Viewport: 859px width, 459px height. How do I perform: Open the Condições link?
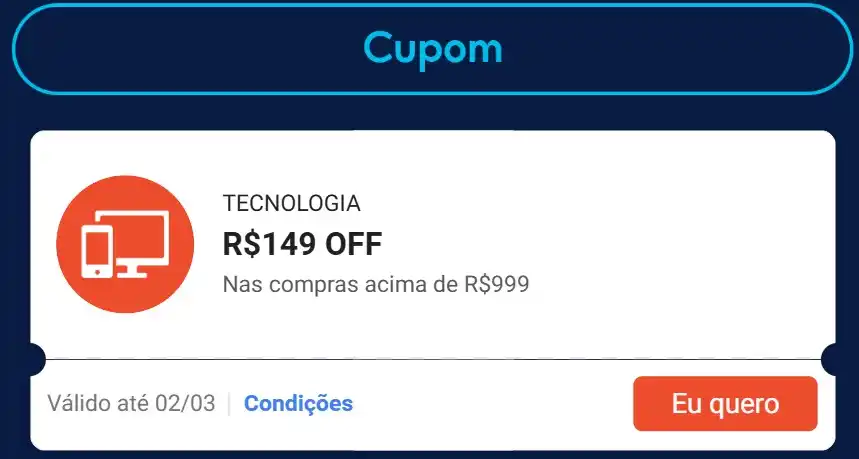(299, 404)
